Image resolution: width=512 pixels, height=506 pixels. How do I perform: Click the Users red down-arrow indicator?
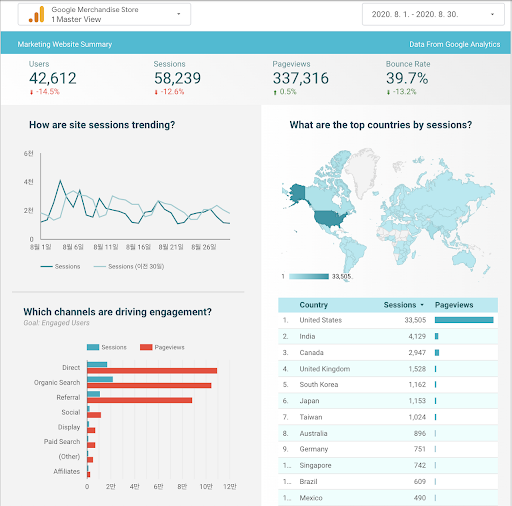(32, 92)
